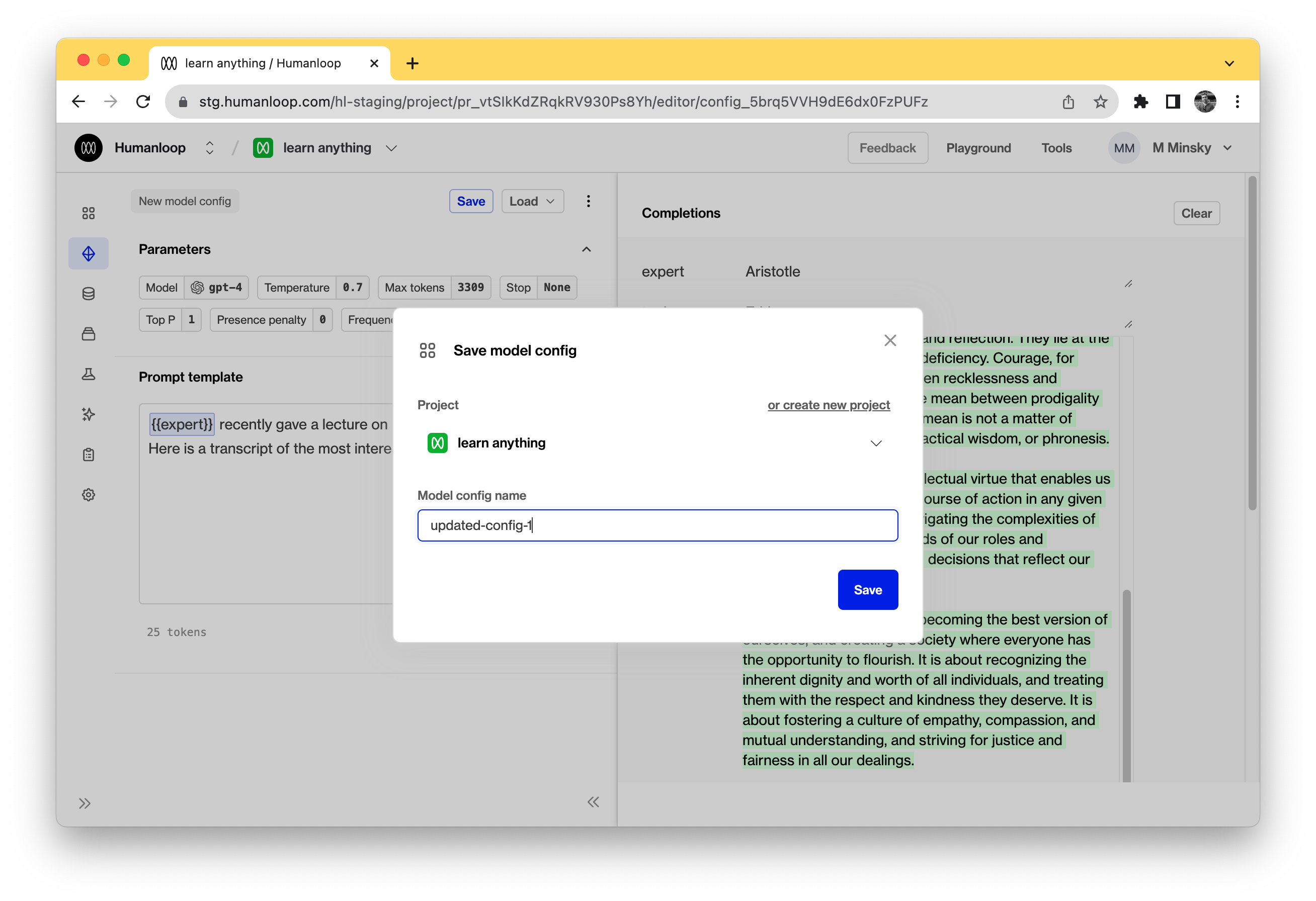Click the Chrome profile avatar
Viewport: 1316px width, 901px height.
(x=1205, y=102)
